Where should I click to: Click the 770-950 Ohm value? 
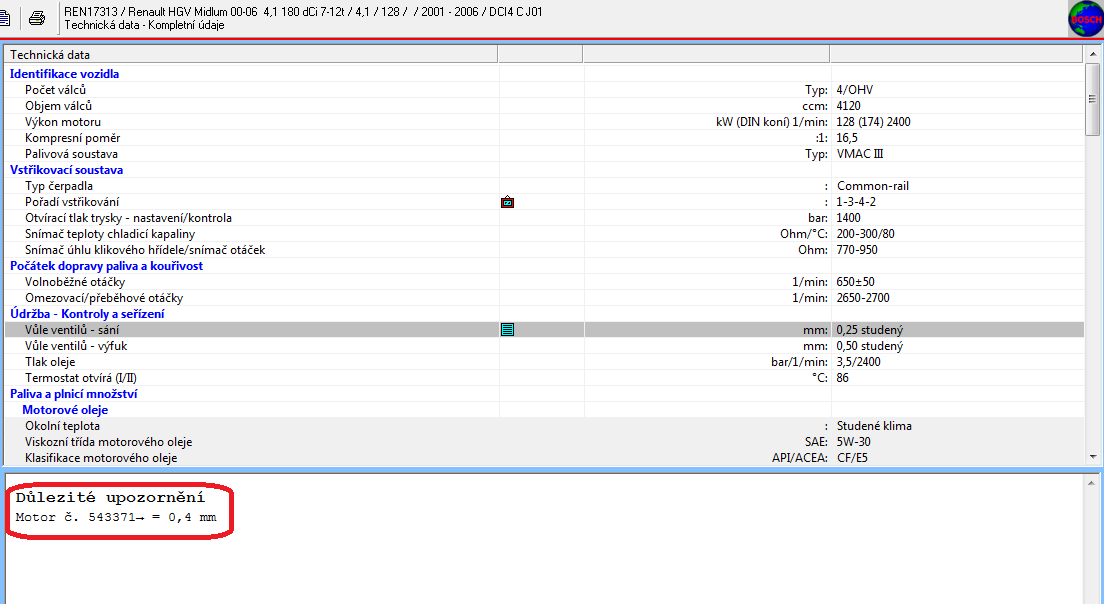pyautogui.click(x=857, y=250)
